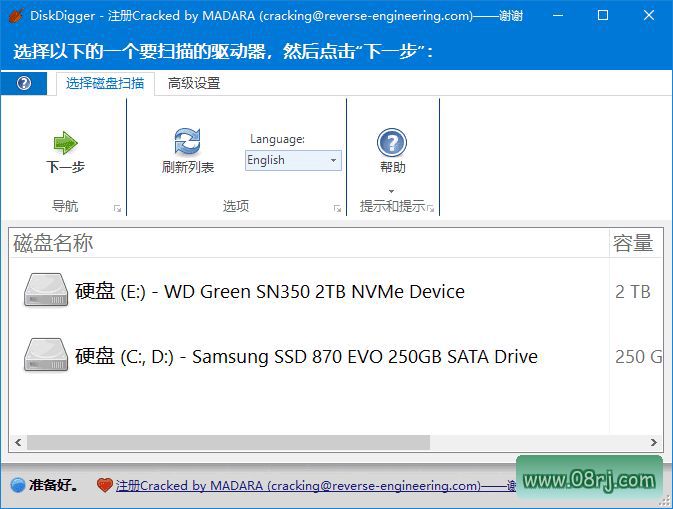Screen dimensions: 673x509
Task: Click the WD Green SN350 drive icon
Action: [x=46, y=291]
